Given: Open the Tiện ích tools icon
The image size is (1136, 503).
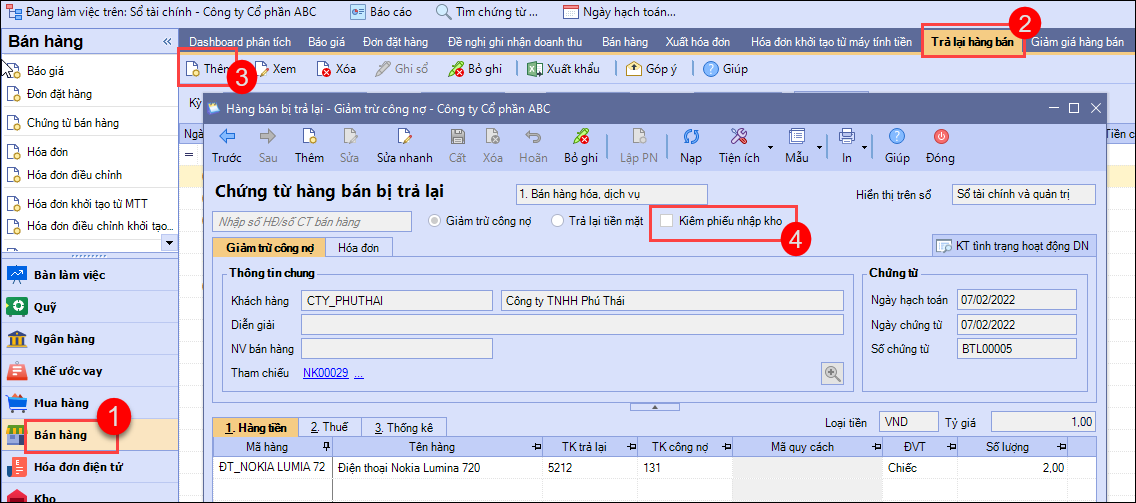Looking at the screenshot, I should point(738,137).
